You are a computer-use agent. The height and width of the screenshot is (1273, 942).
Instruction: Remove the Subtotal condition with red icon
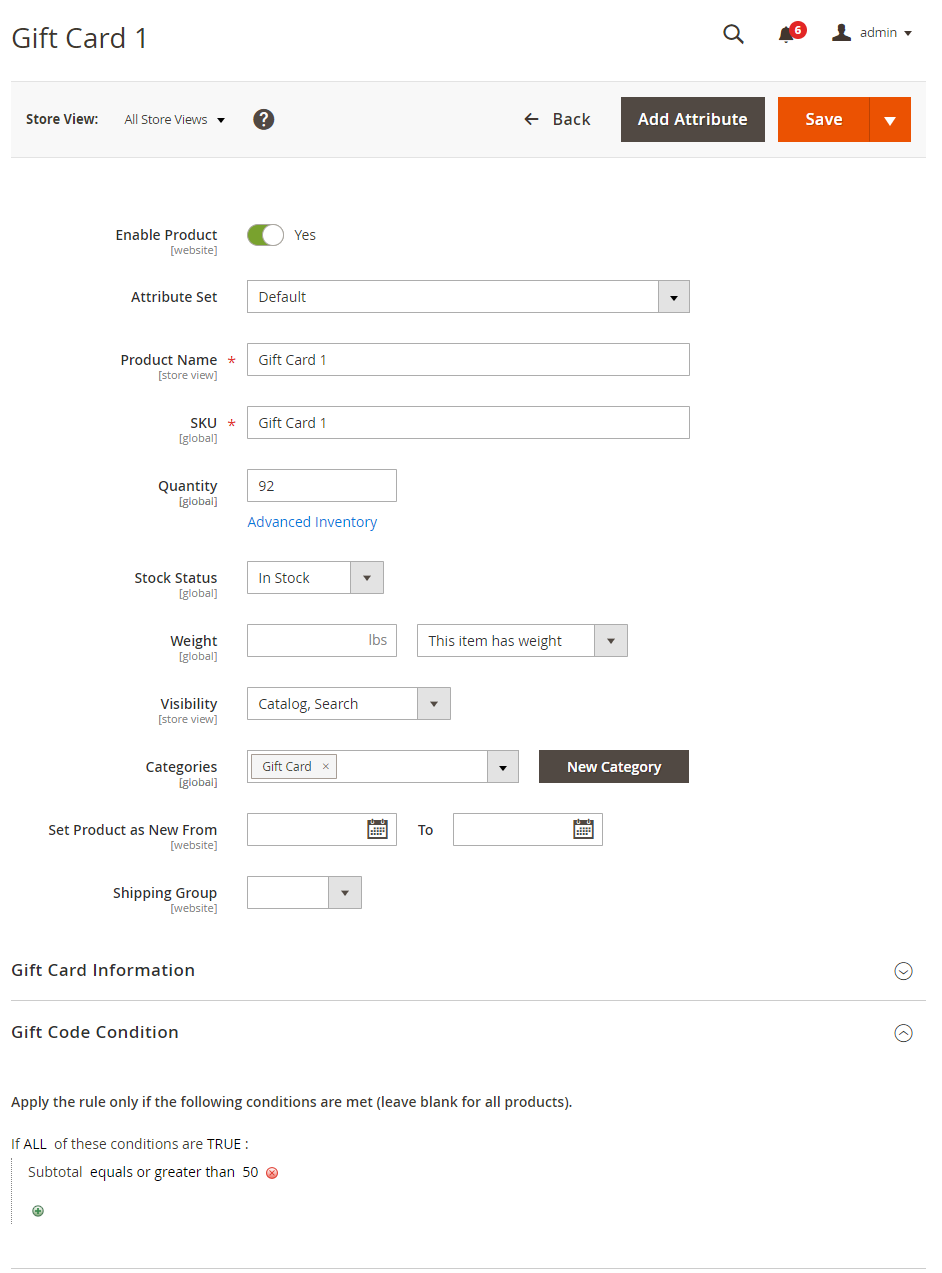tap(272, 1173)
